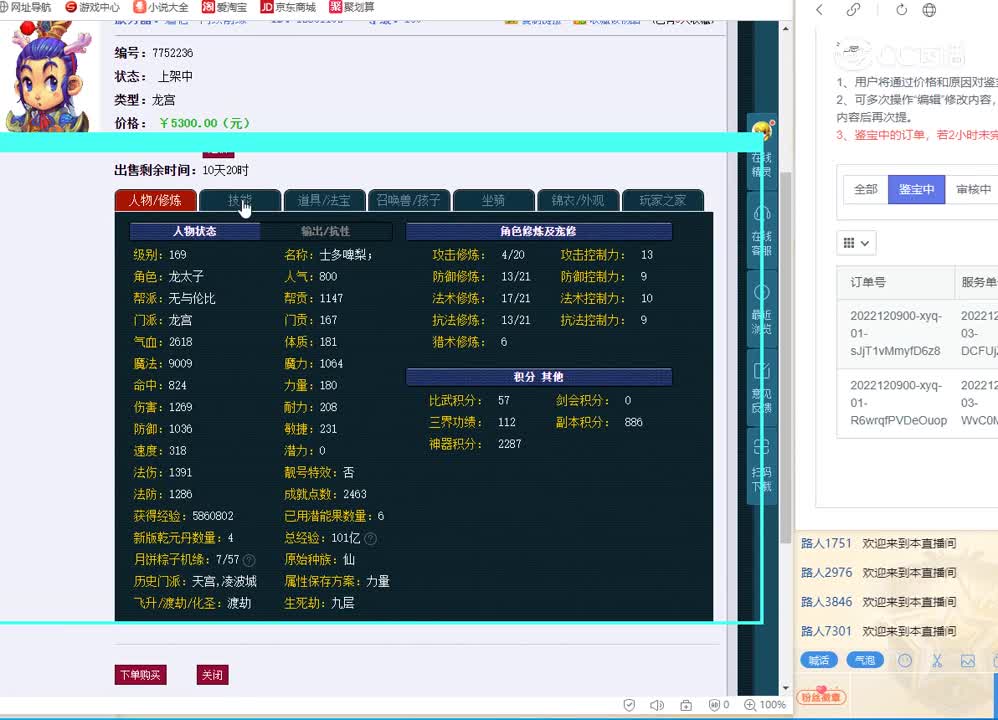Viewport: 998px width, 720px height.
Task: Click the price ￥5300.00（元）
Action: (x=204, y=123)
